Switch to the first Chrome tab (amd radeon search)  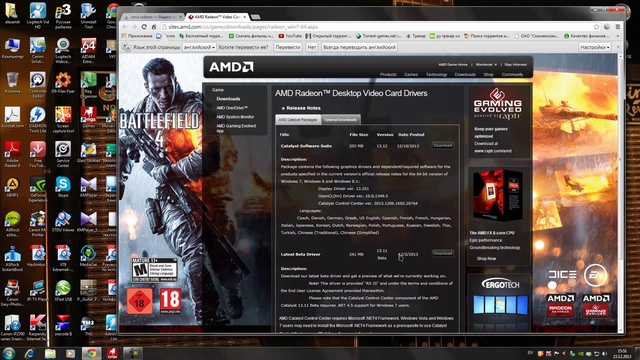(x=153, y=17)
